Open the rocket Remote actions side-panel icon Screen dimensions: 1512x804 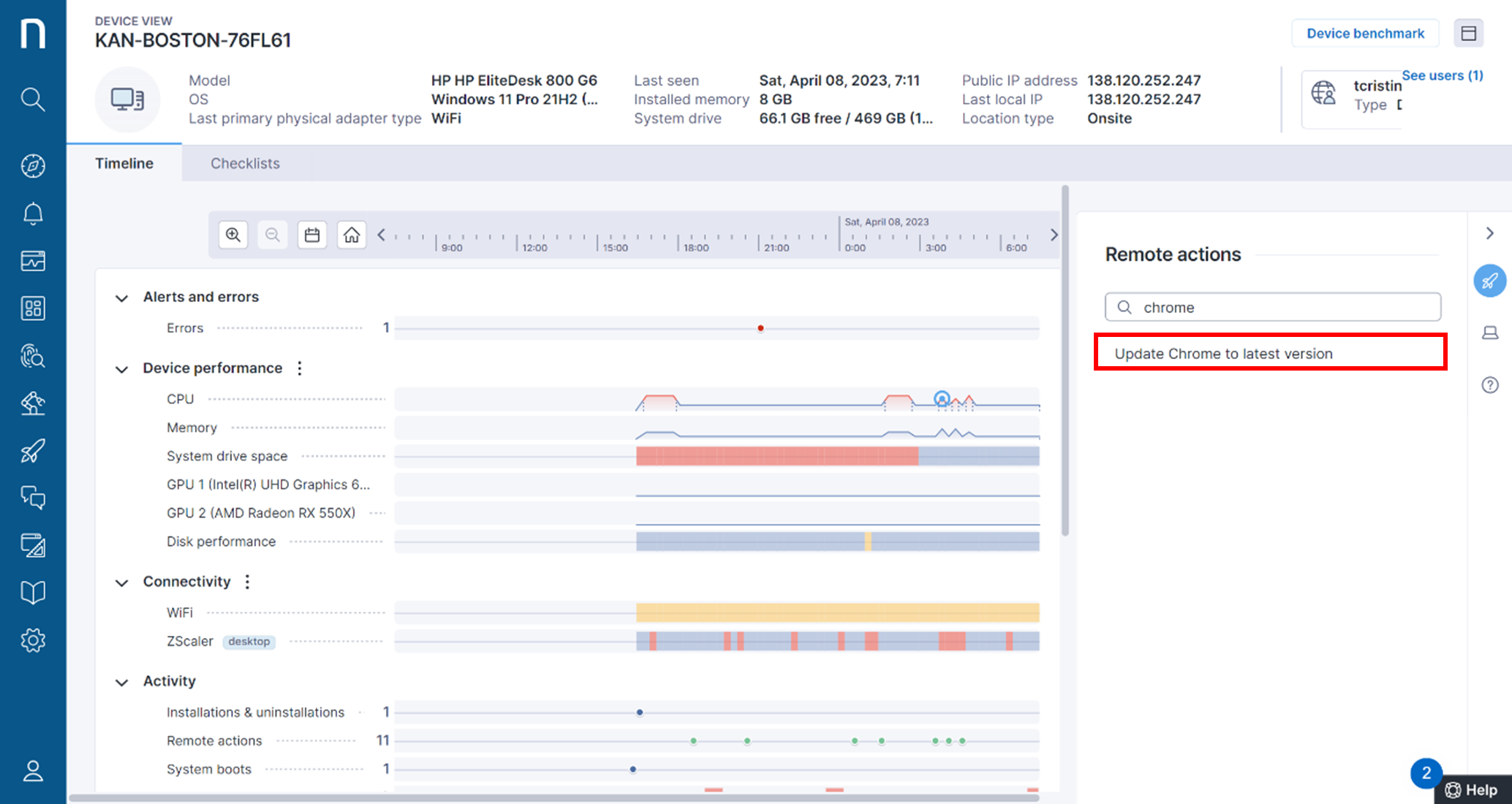(1489, 281)
